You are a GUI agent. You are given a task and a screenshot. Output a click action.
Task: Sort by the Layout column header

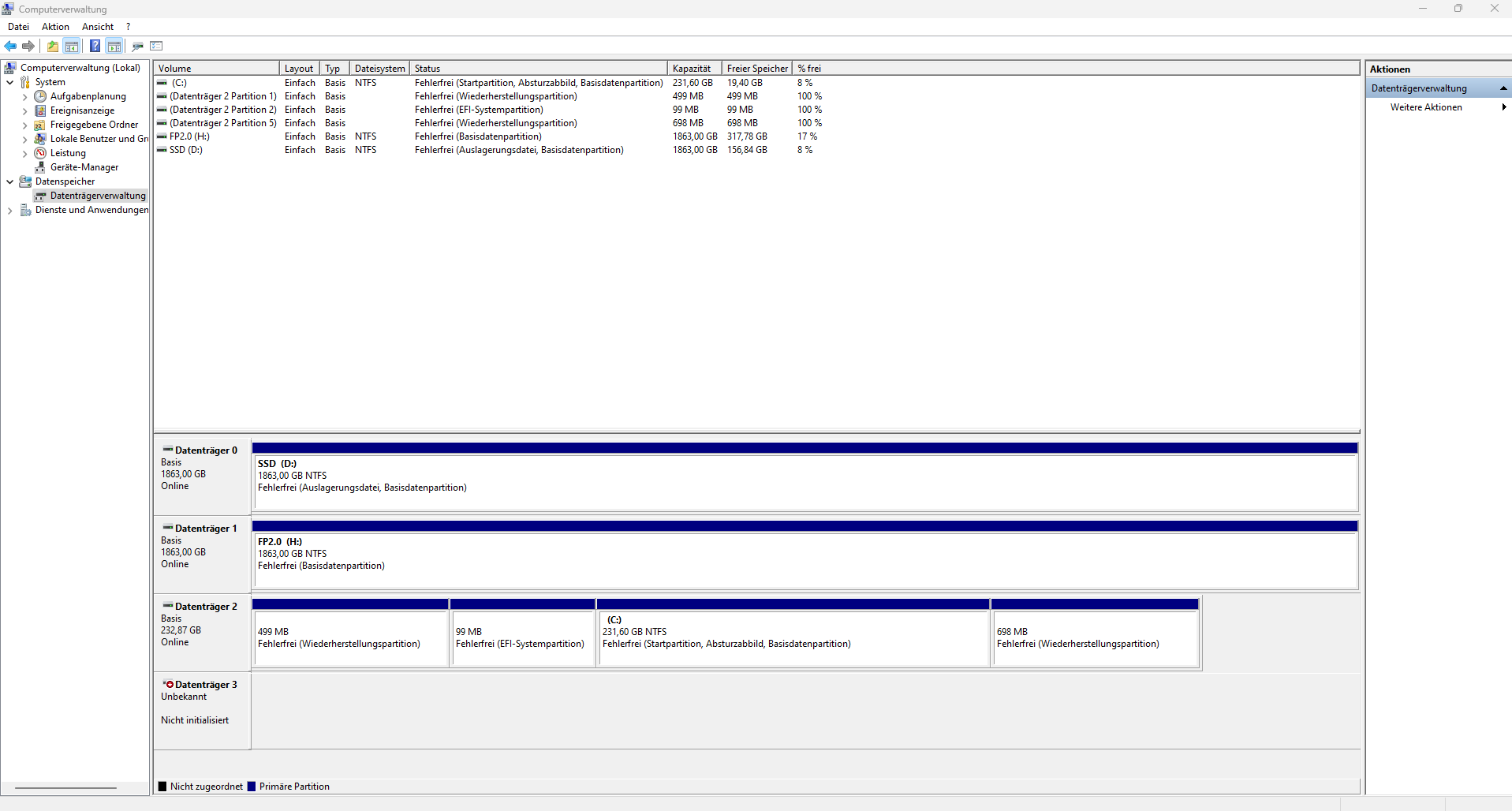tap(300, 69)
